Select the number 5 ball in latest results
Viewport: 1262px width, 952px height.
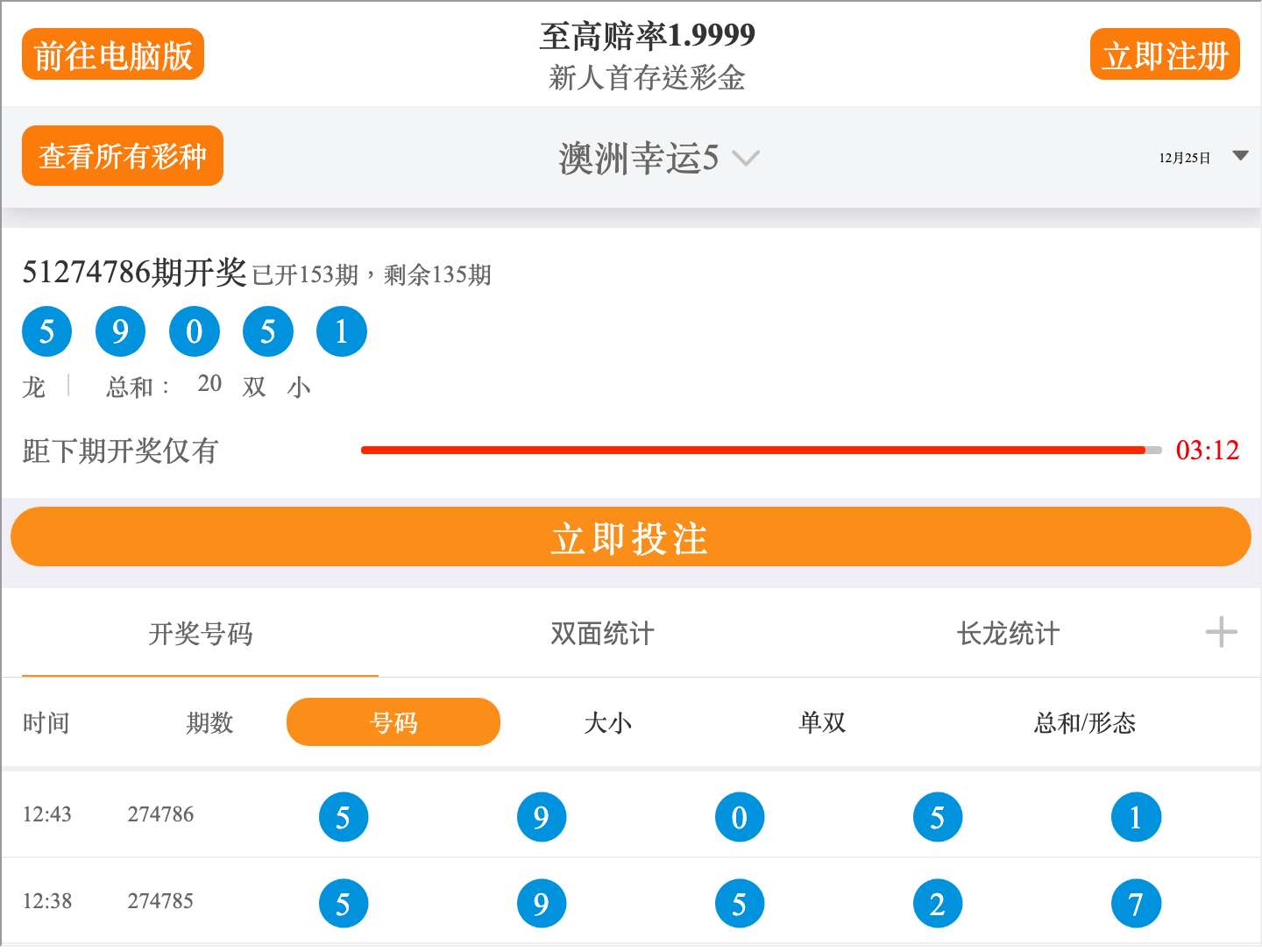tap(46, 330)
